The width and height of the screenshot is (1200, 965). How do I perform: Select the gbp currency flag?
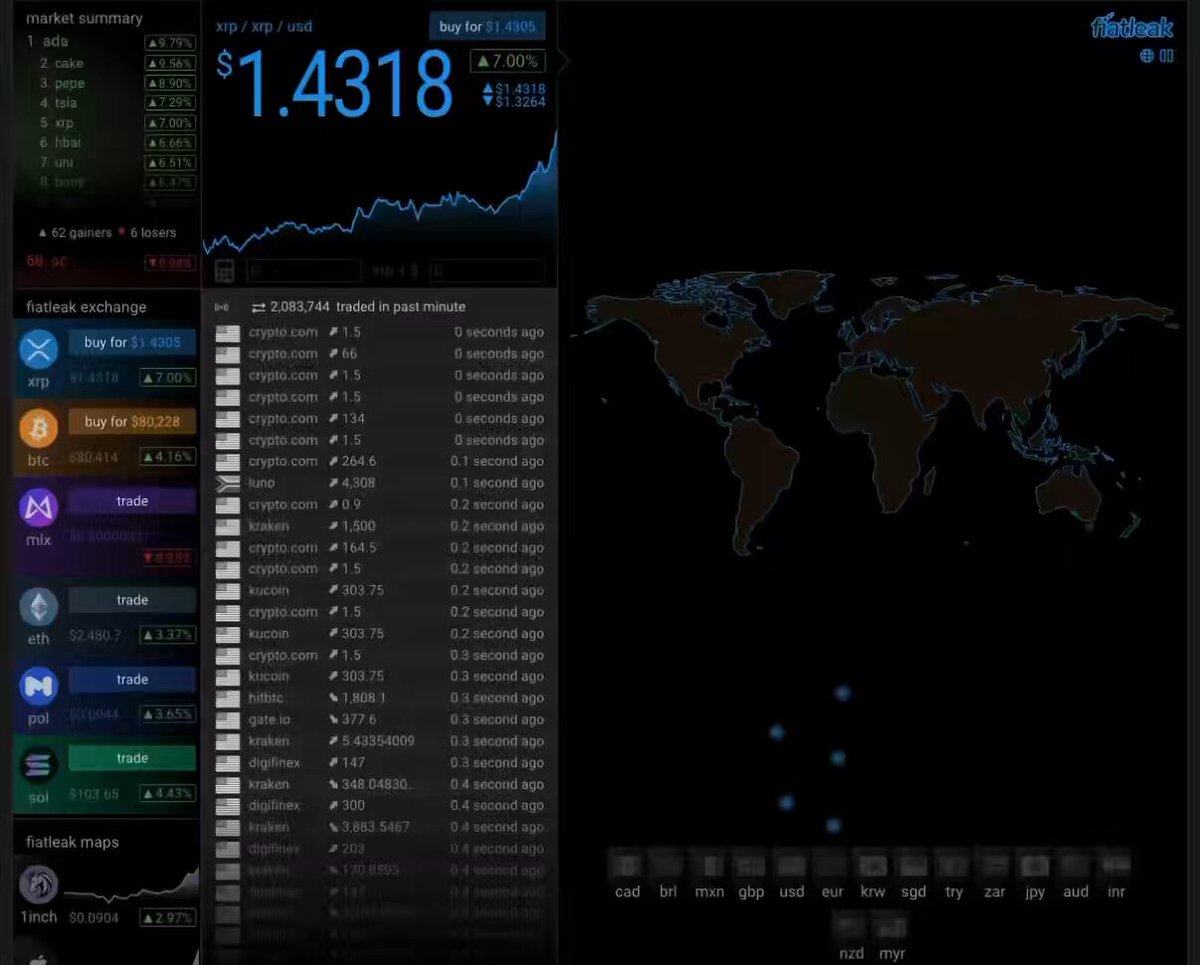(750, 865)
